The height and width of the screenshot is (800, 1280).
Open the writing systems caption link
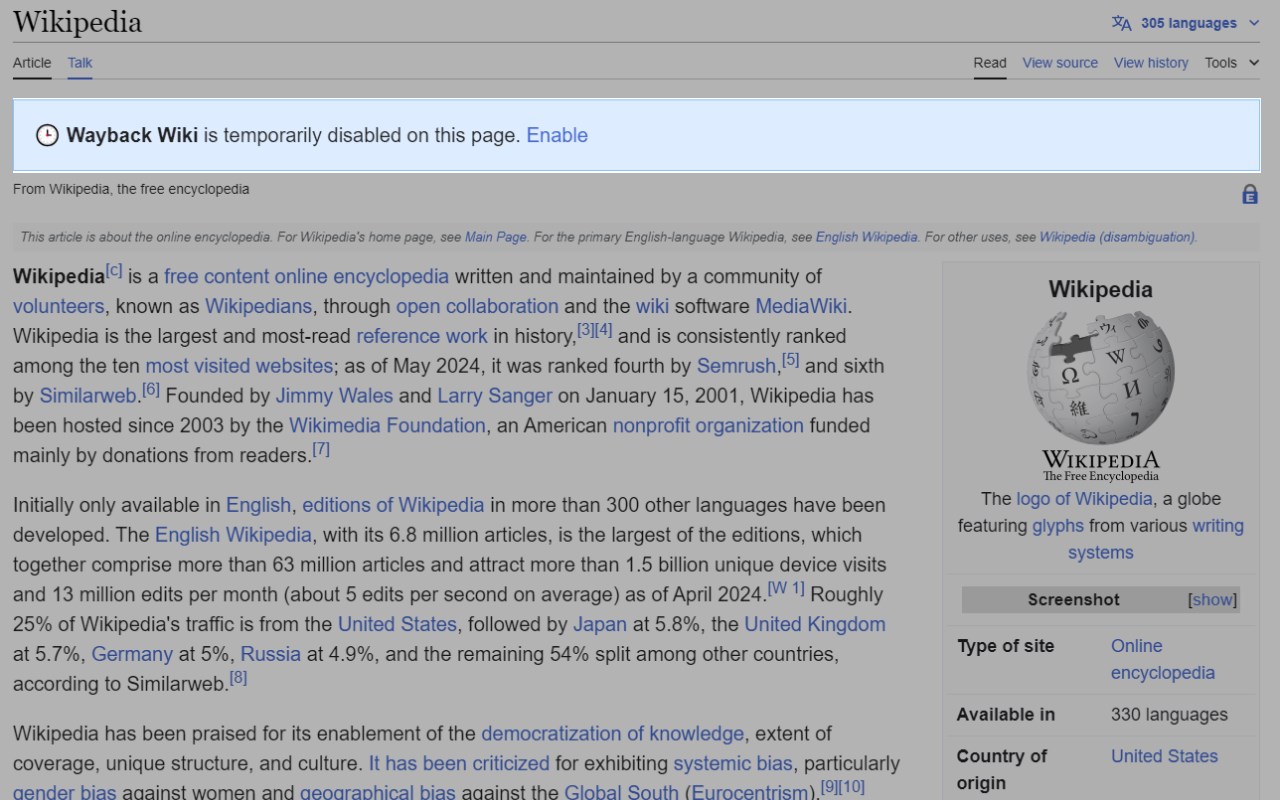1156,539
